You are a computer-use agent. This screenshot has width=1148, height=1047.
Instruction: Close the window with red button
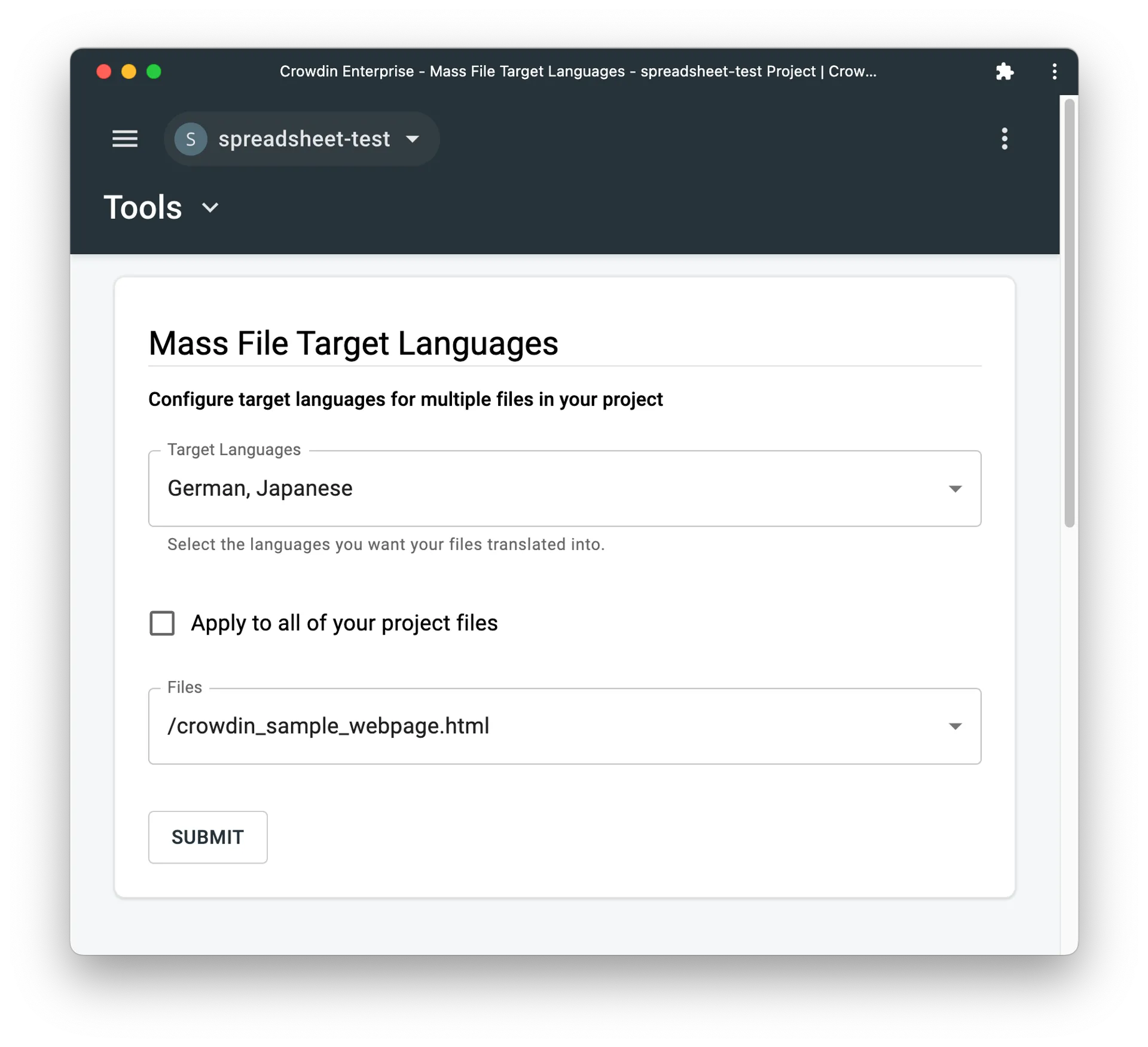pyautogui.click(x=104, y=72)
